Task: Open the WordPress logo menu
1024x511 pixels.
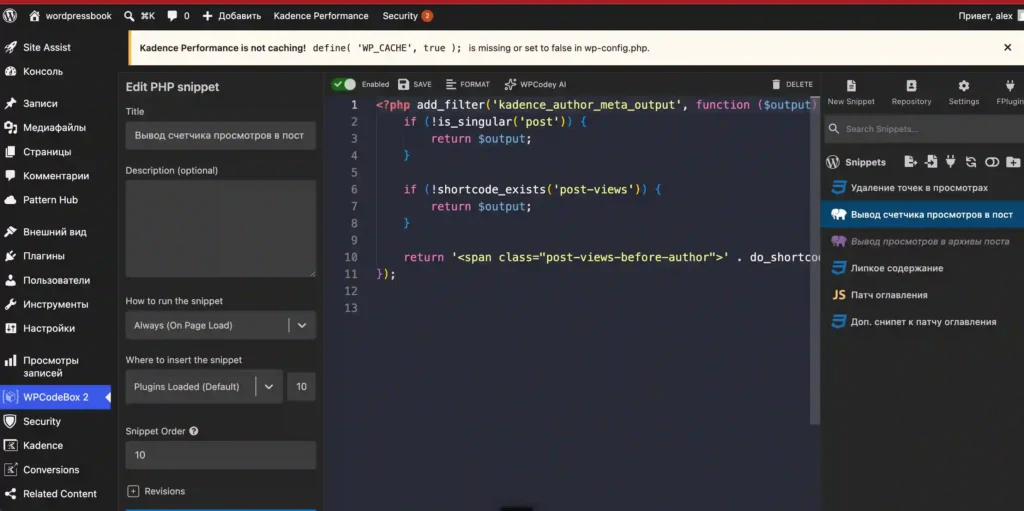Action: pyautogui.click(x=10, y=16)
